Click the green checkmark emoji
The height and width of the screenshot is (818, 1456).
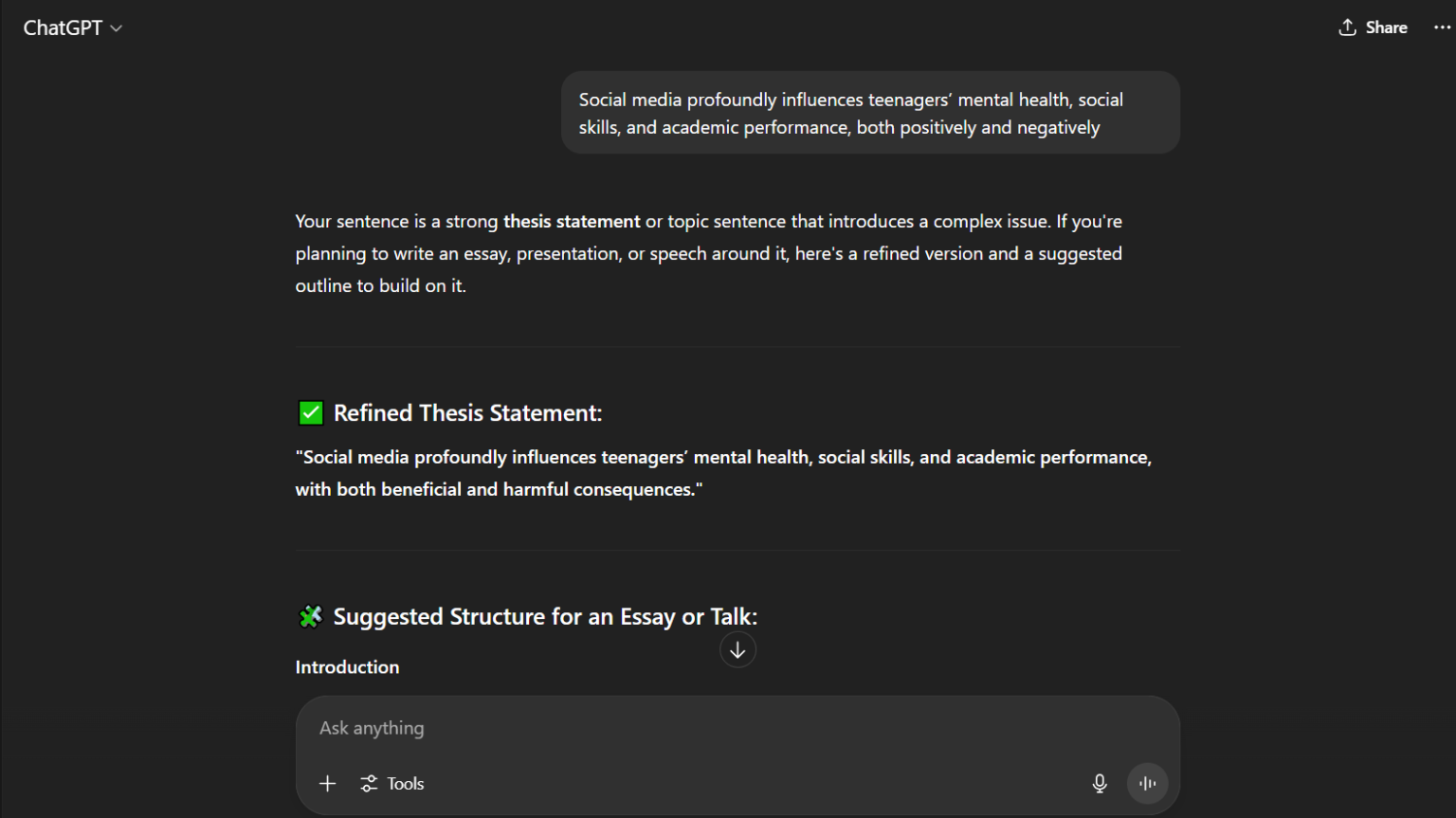tap(311, 413)
